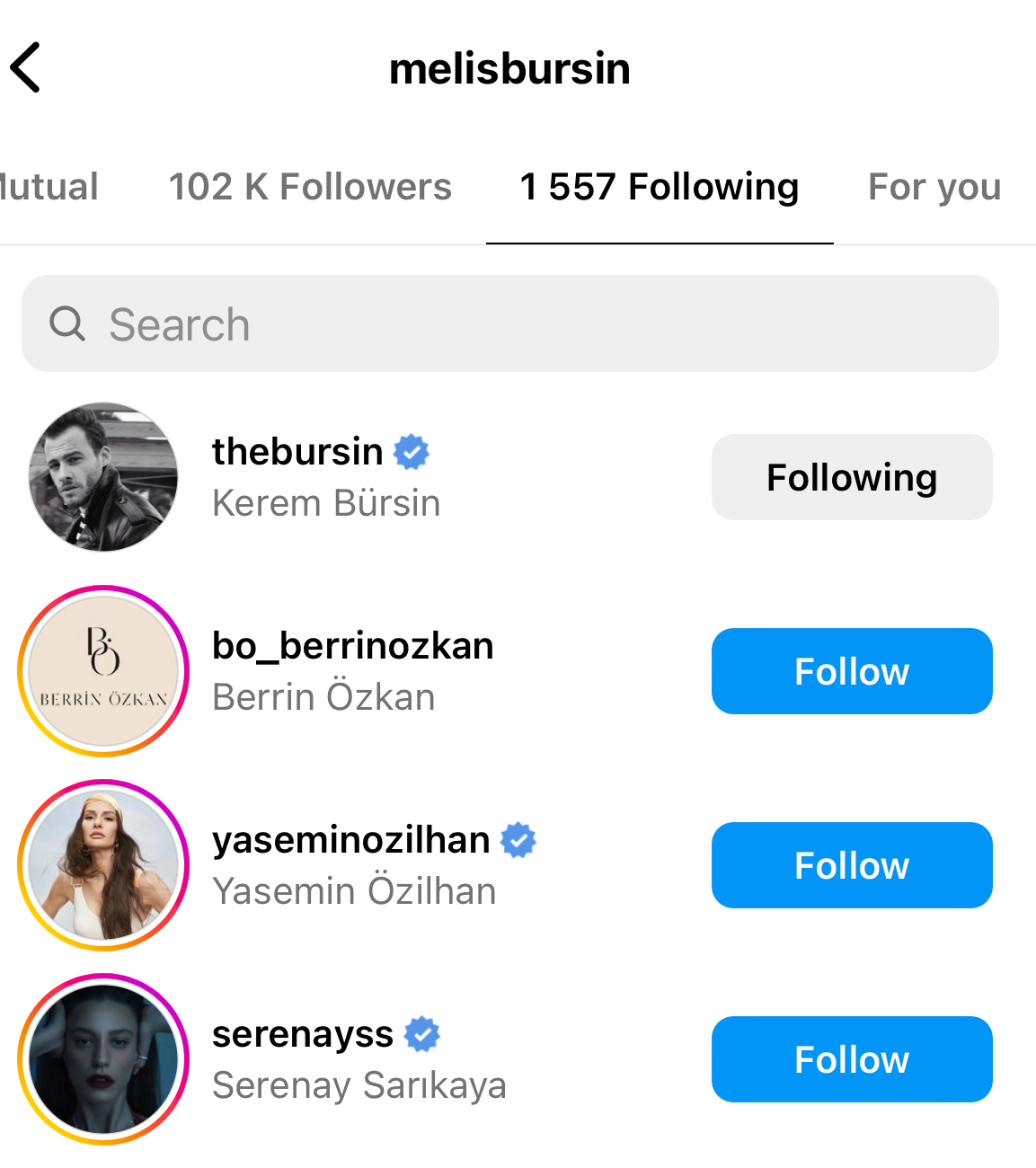Select the 1 557 Following tab
This screenshot has width=1036, height=1168.
click(660, 187)
